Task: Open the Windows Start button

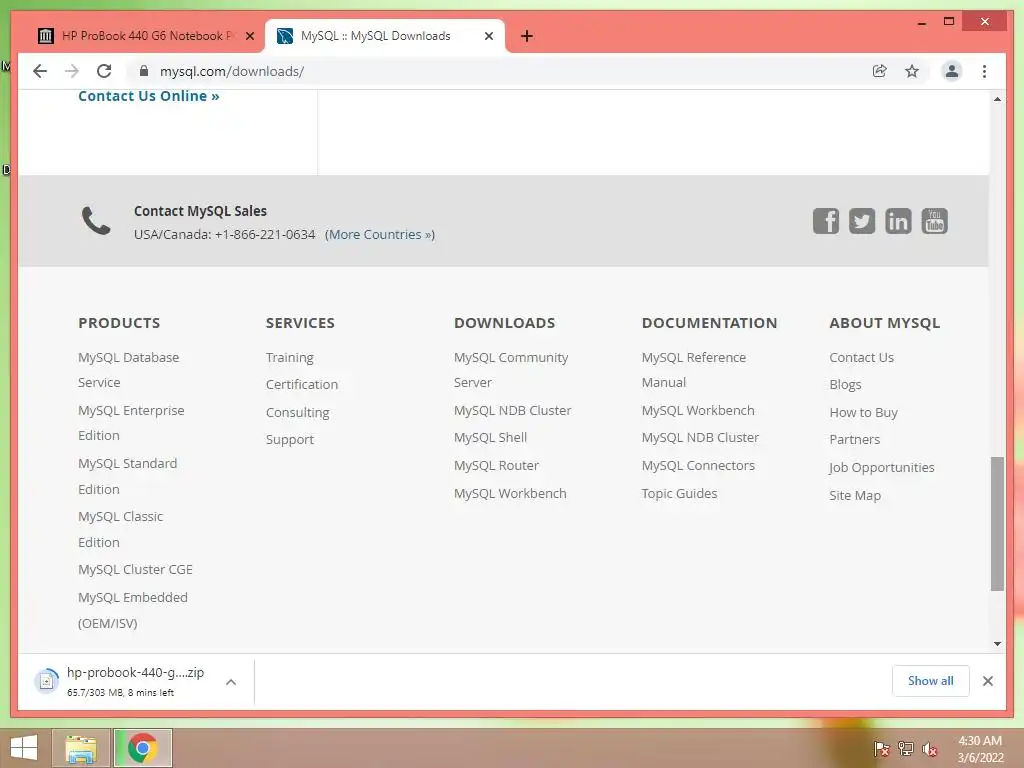Action: (24, 748)
